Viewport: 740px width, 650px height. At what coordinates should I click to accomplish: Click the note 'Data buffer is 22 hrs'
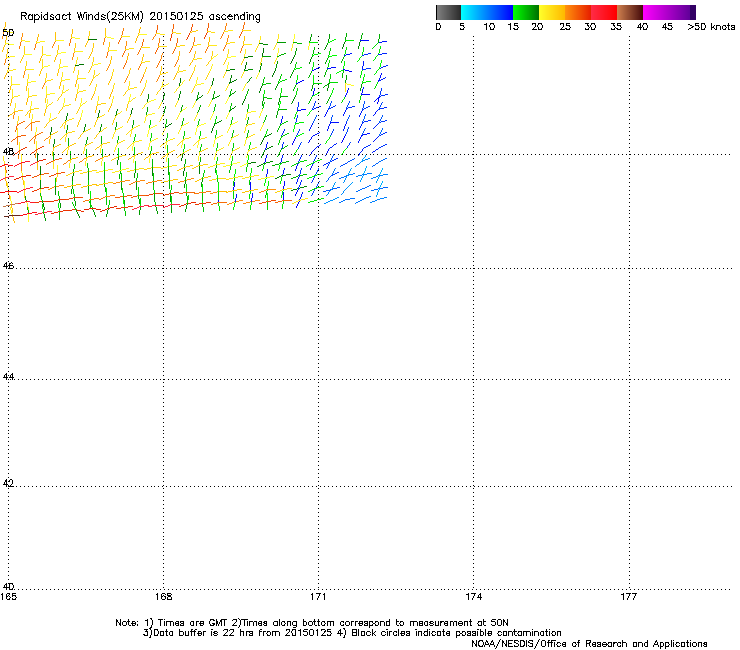click(x=204, y=633)
